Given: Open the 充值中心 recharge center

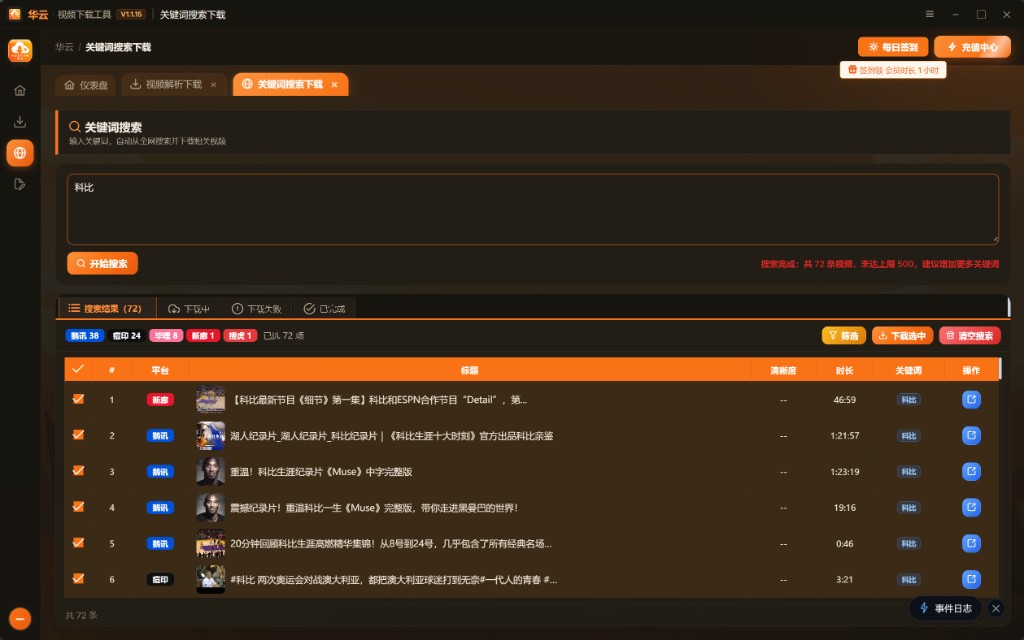Looking at the screenshot, I should (x=972, y=47).
